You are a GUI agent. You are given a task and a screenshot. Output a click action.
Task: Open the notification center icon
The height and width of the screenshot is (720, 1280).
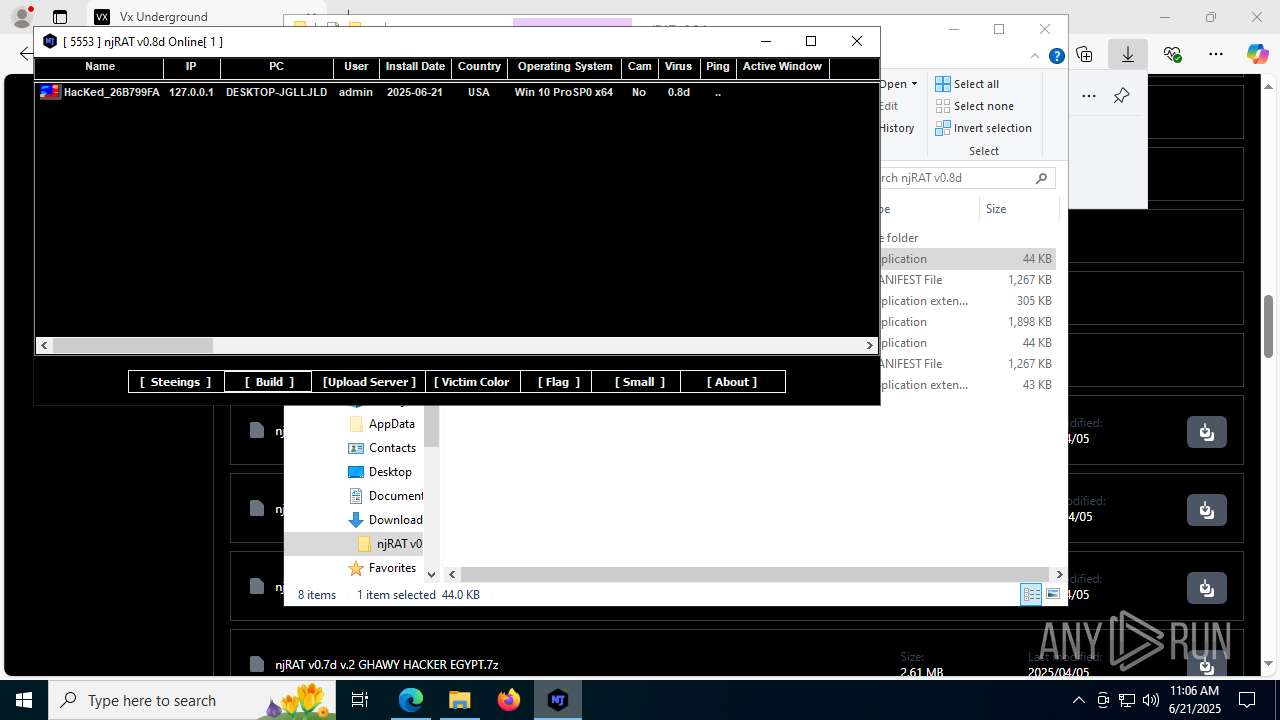[1247, 700]
